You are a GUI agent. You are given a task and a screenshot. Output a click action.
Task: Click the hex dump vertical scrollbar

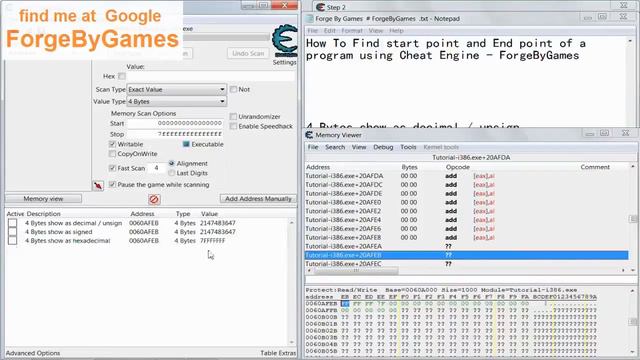pyautogui.click(x=633, y=322)
